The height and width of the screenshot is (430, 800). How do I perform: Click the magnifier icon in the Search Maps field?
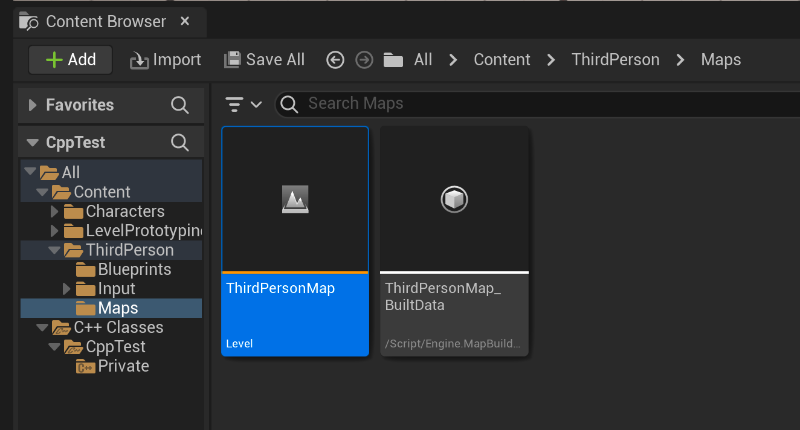pos(291,104)
